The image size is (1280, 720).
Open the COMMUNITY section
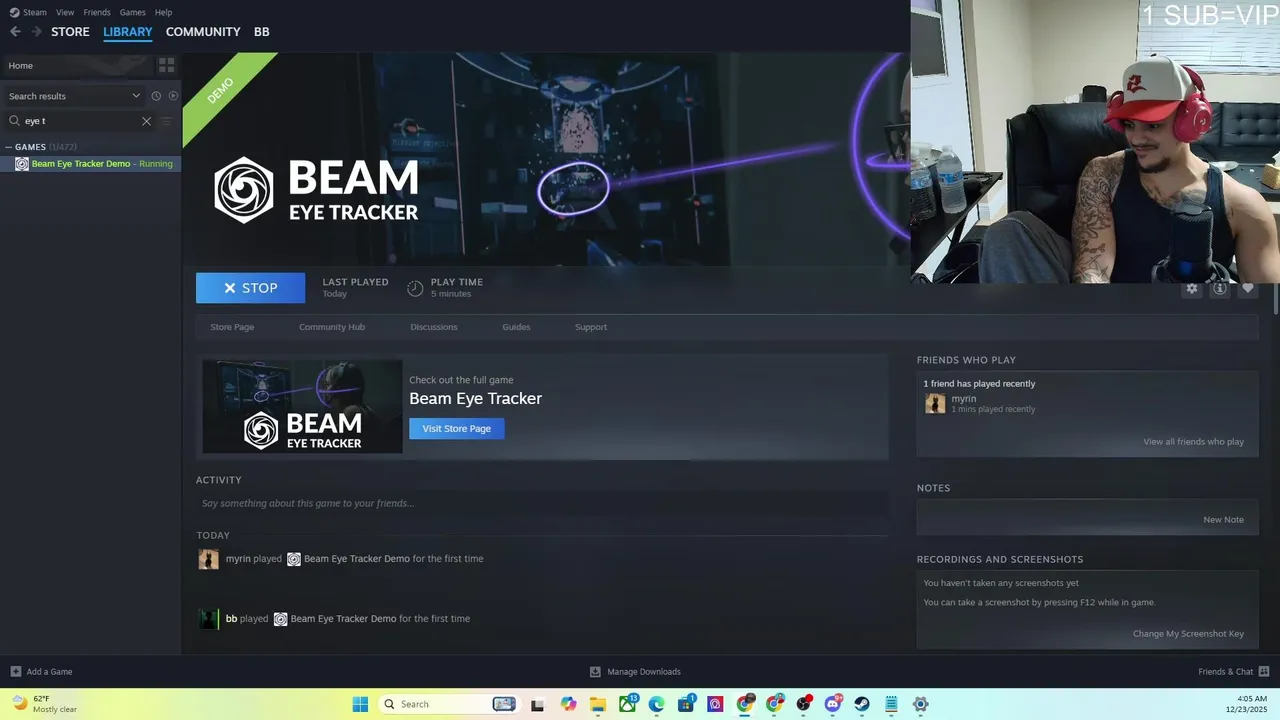point(203,32)
